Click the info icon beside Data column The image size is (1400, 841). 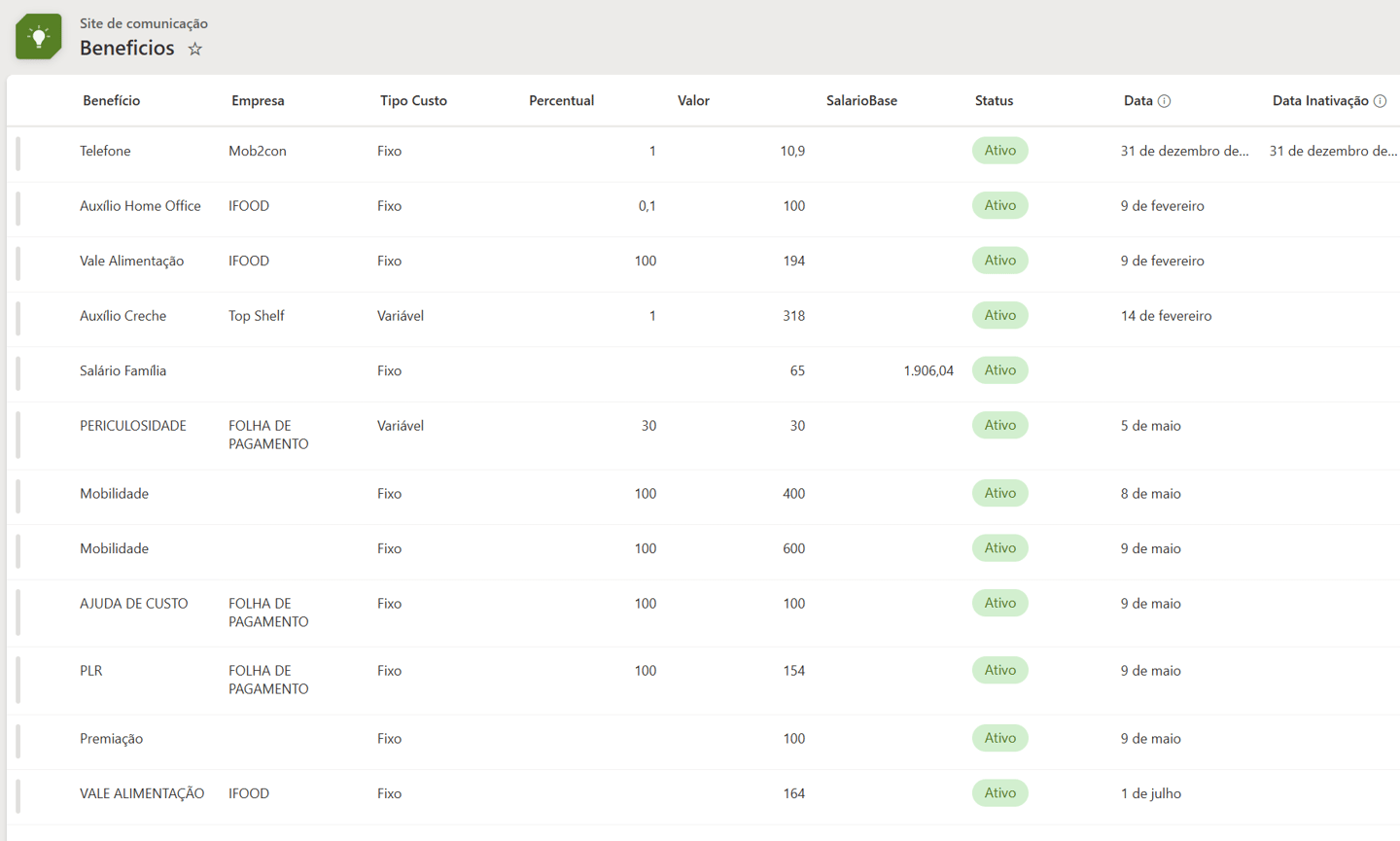point(1165,101)
